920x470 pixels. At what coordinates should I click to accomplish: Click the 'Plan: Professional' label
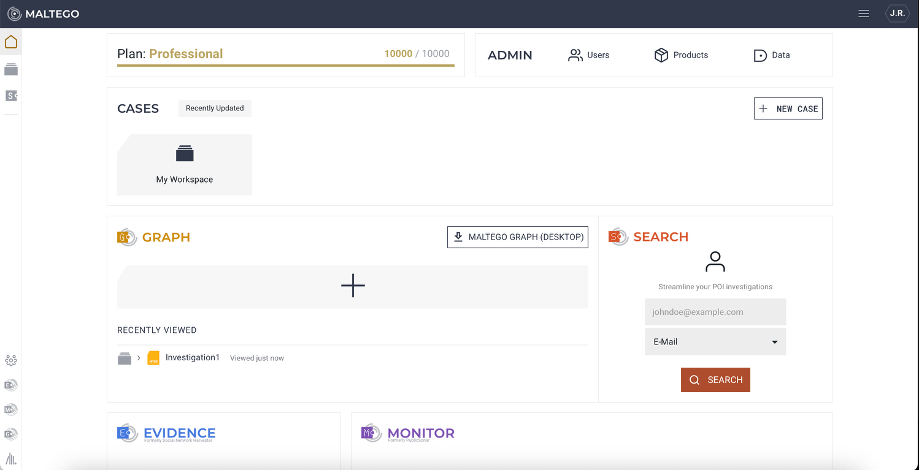pos(170,54)
